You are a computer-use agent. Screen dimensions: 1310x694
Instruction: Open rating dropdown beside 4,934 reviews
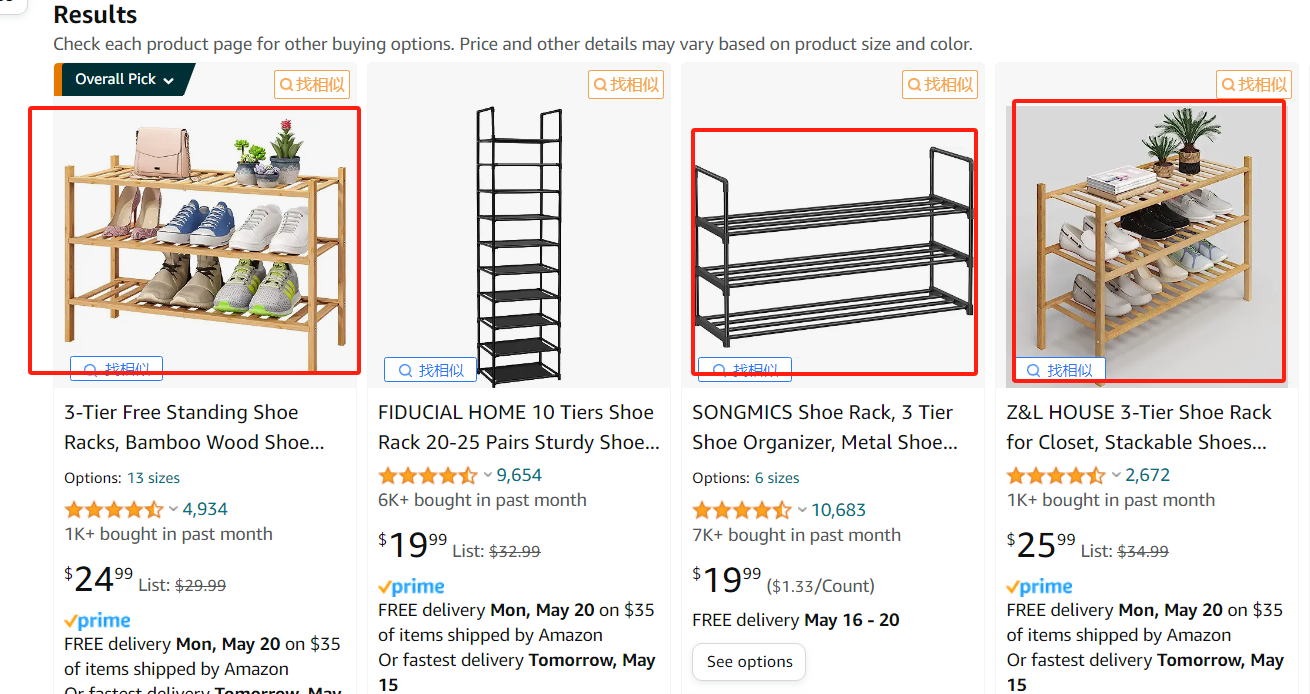173,509
